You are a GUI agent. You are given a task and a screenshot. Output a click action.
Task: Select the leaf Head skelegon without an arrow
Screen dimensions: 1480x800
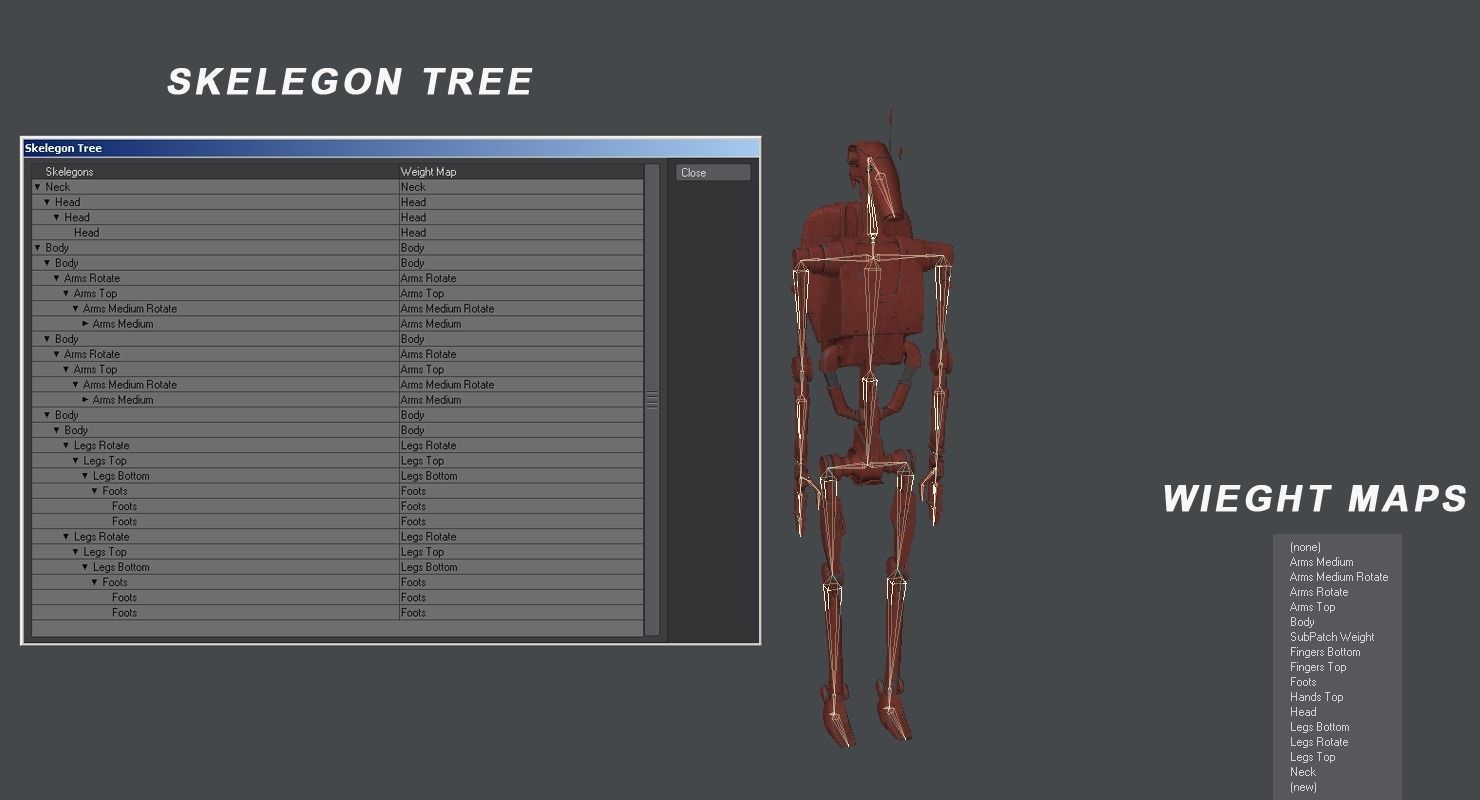(x=86, y=233)
